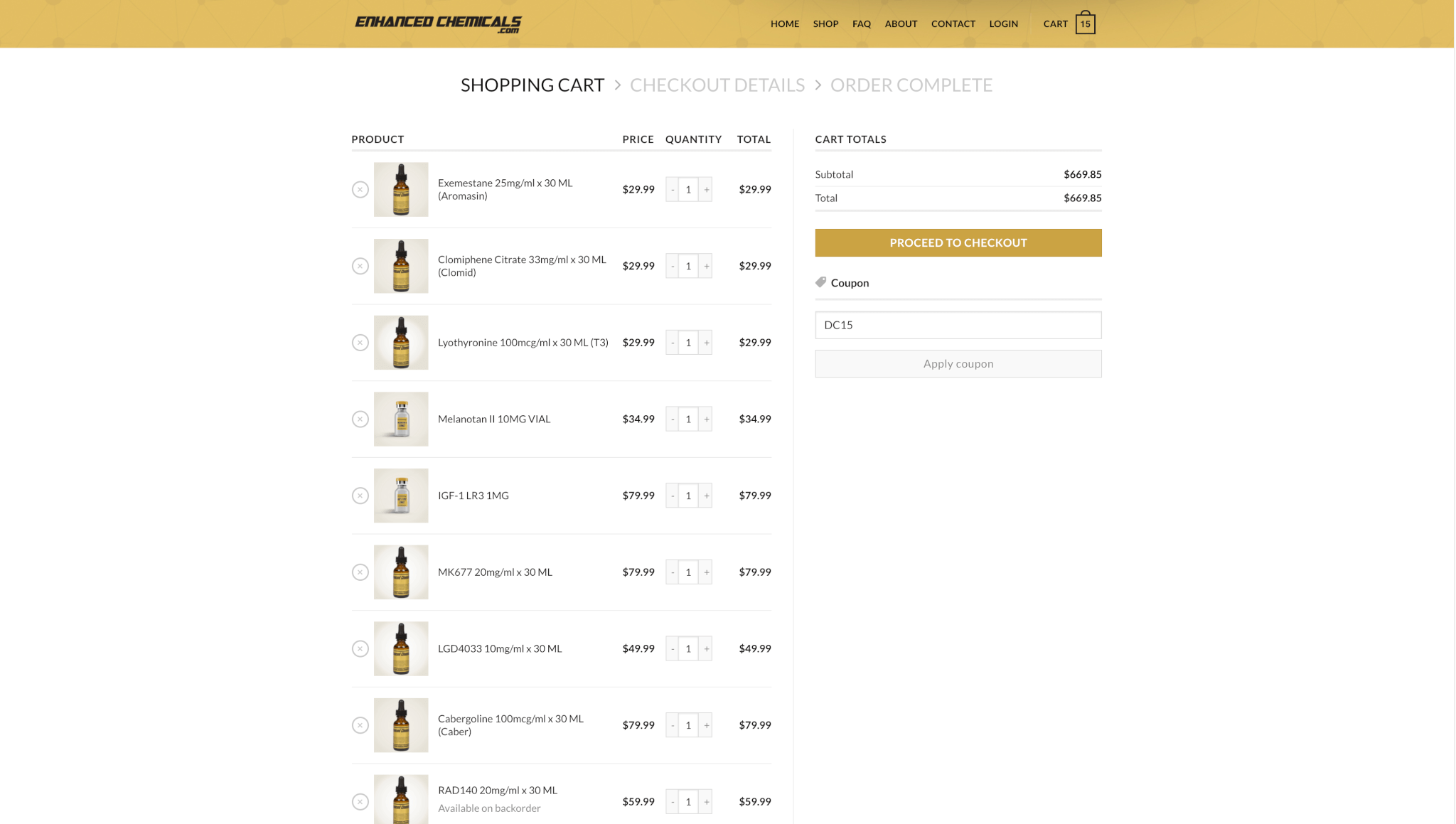Click the coupon code field containing DC15
1456x824 pixels.
coord(958,325)
